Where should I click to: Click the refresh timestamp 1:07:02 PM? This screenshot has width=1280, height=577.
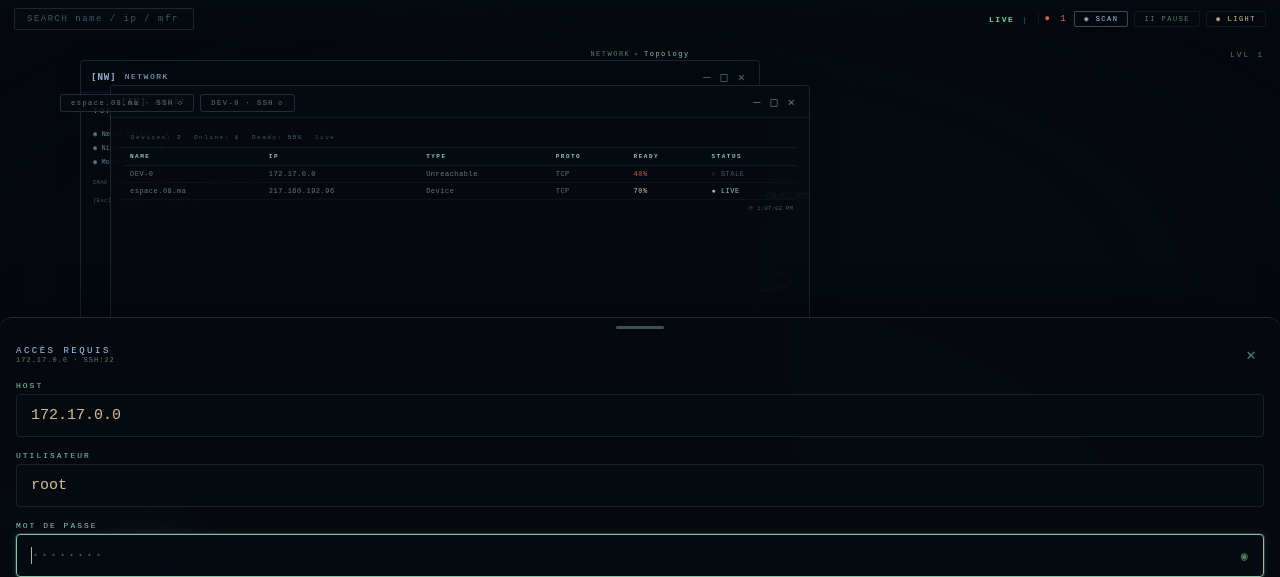pyautogui.click(x=771, y=208)
